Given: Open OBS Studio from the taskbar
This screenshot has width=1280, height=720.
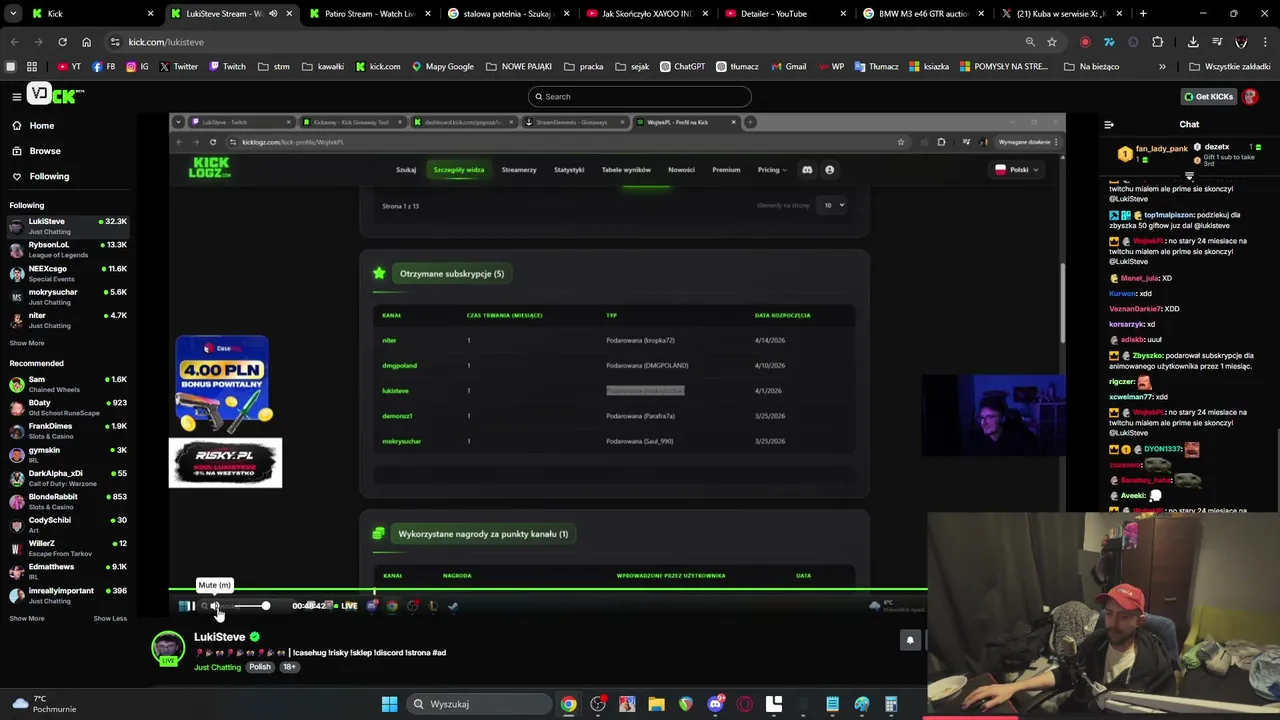Looking at the screenshot, I should (598, 704).
